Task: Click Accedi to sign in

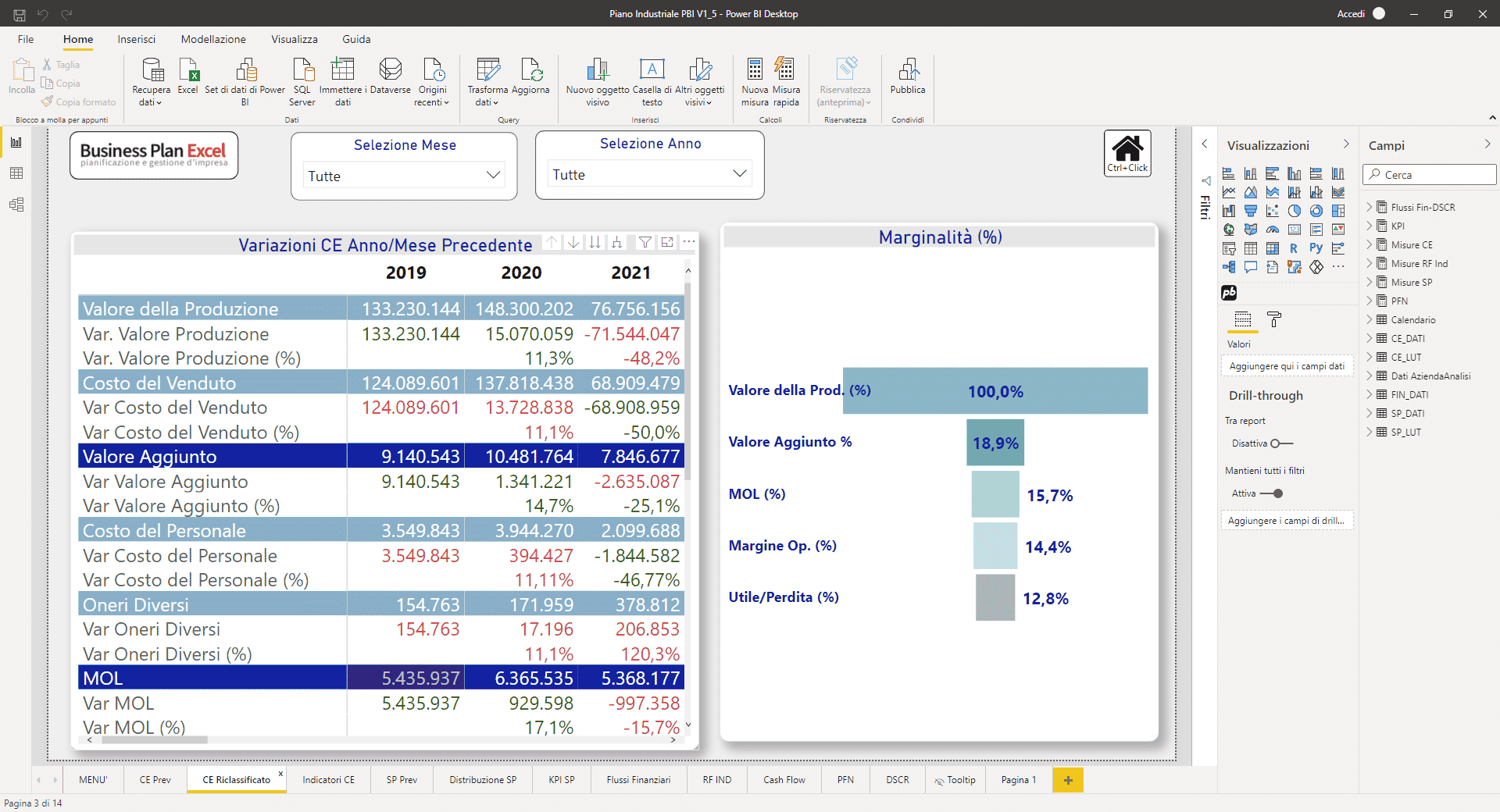Action: pyautogui.click(x=1350, y=14)
